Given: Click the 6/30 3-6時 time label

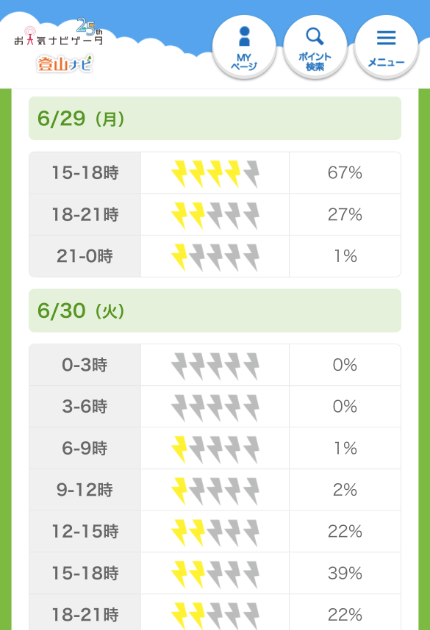Looking at the screenshot, I should coord(85,406).
